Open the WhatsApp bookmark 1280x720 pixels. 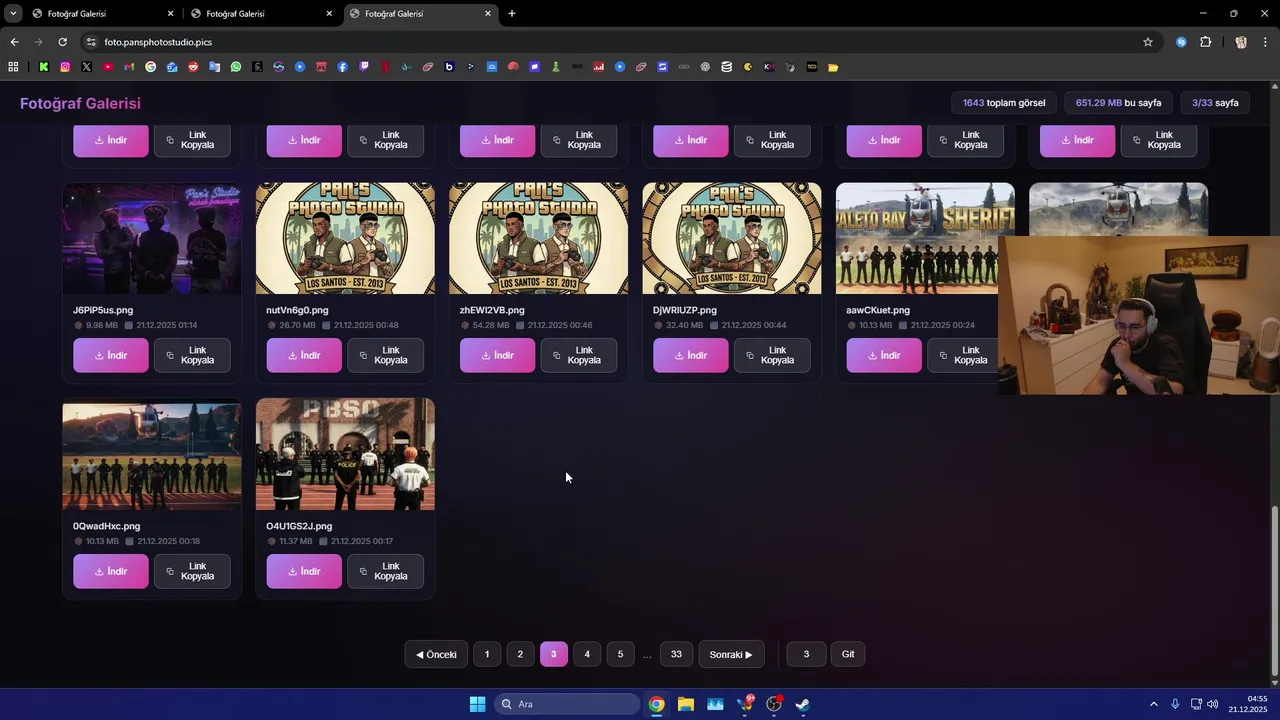click(x=236, y=67)
